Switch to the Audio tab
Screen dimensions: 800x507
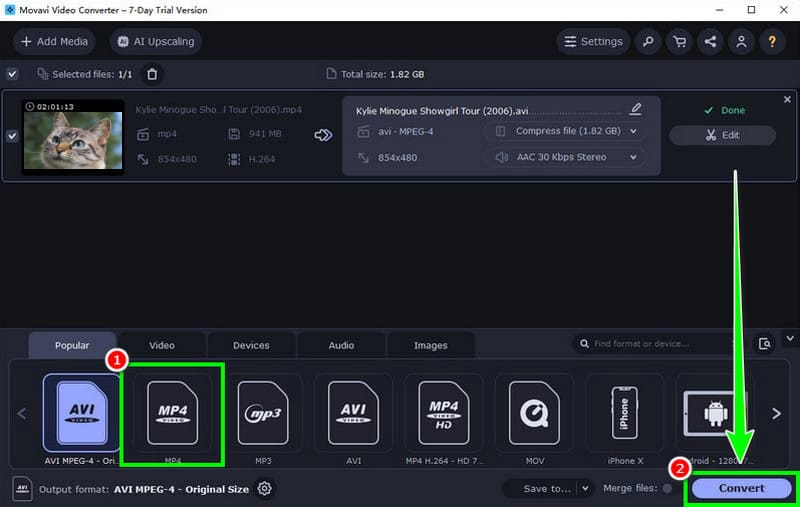pos(341,345)
